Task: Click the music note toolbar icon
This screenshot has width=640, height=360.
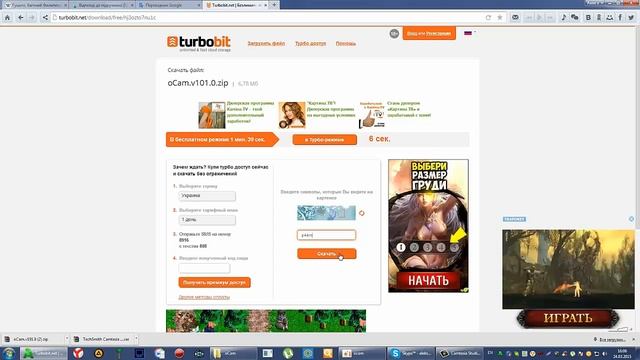Action: point(563,18)
